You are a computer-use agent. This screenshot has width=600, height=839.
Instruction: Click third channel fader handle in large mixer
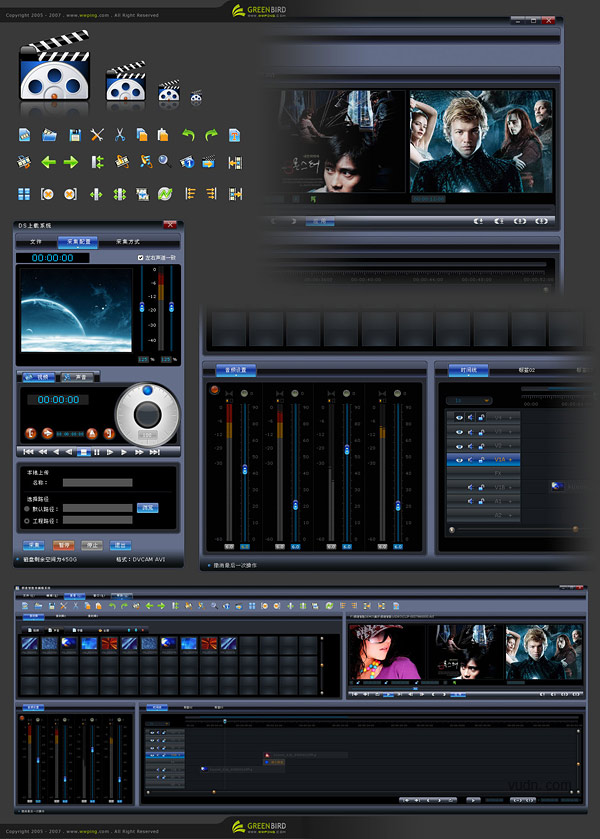coord(347,449)
